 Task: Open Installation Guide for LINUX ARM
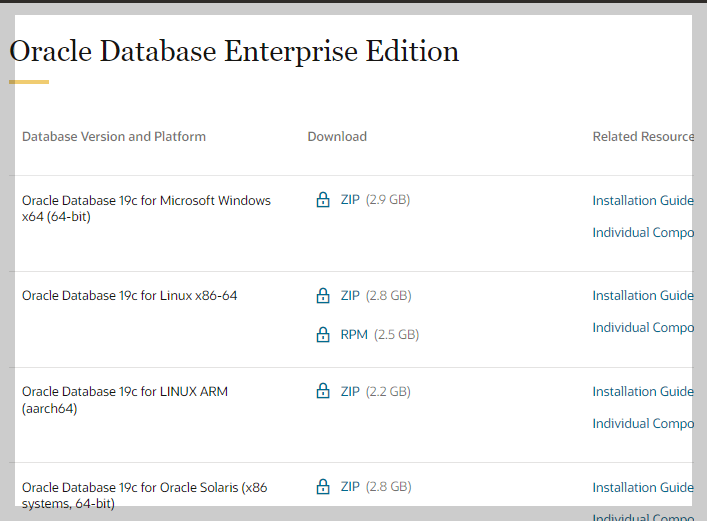pos(642,392)
